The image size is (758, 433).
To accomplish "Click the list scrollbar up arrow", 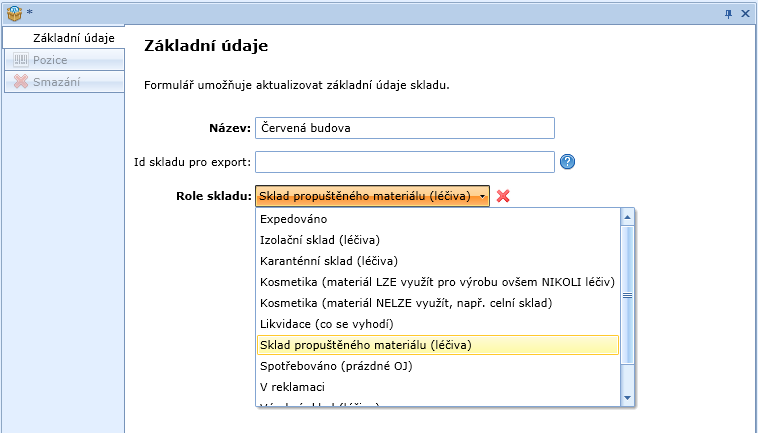I will [x=627, y=217].
